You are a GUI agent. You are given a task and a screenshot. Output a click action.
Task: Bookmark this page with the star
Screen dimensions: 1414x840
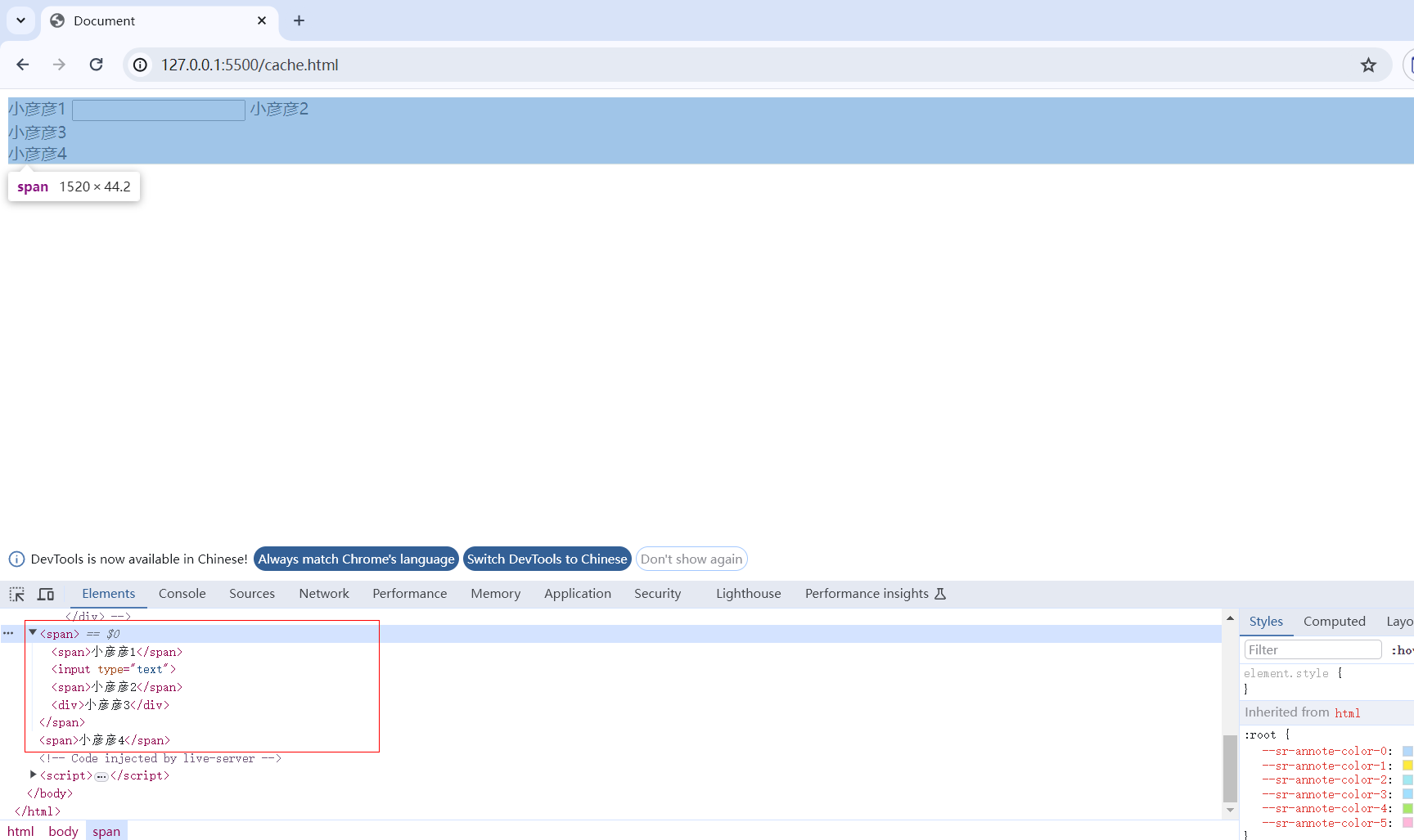click(1368, 65)
